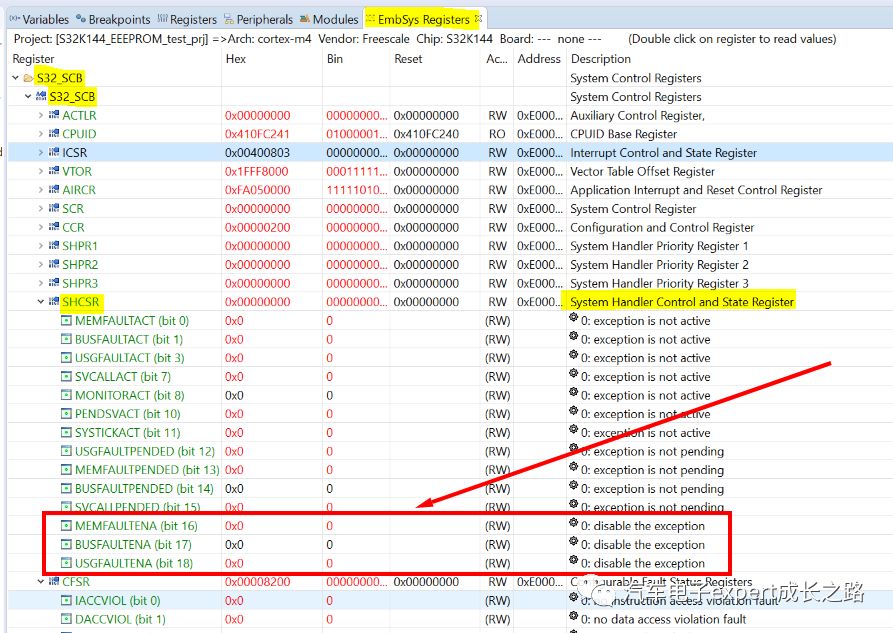Click the SCR register icon

point(54,208)
